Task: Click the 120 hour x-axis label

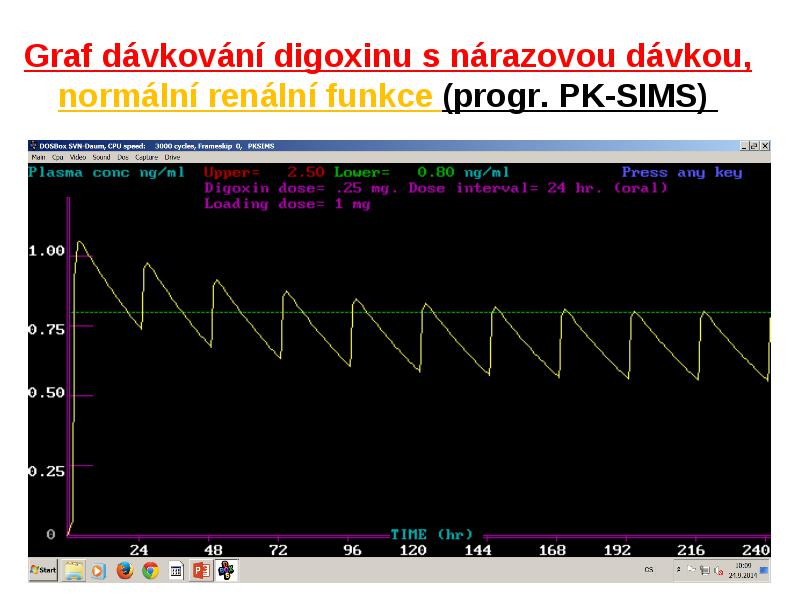Action: (413, 551)
